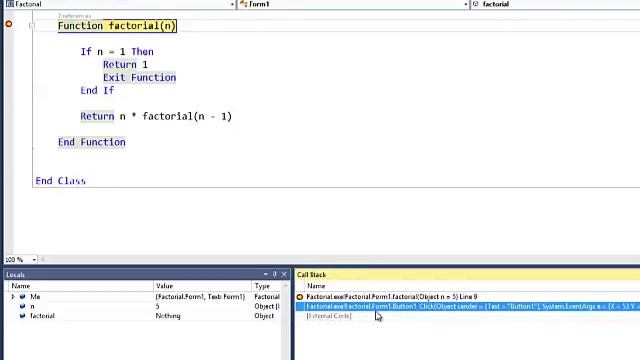
Task: Click the Me variable icon in Locals
Action: pyautogui.click(x=22, y=297)
